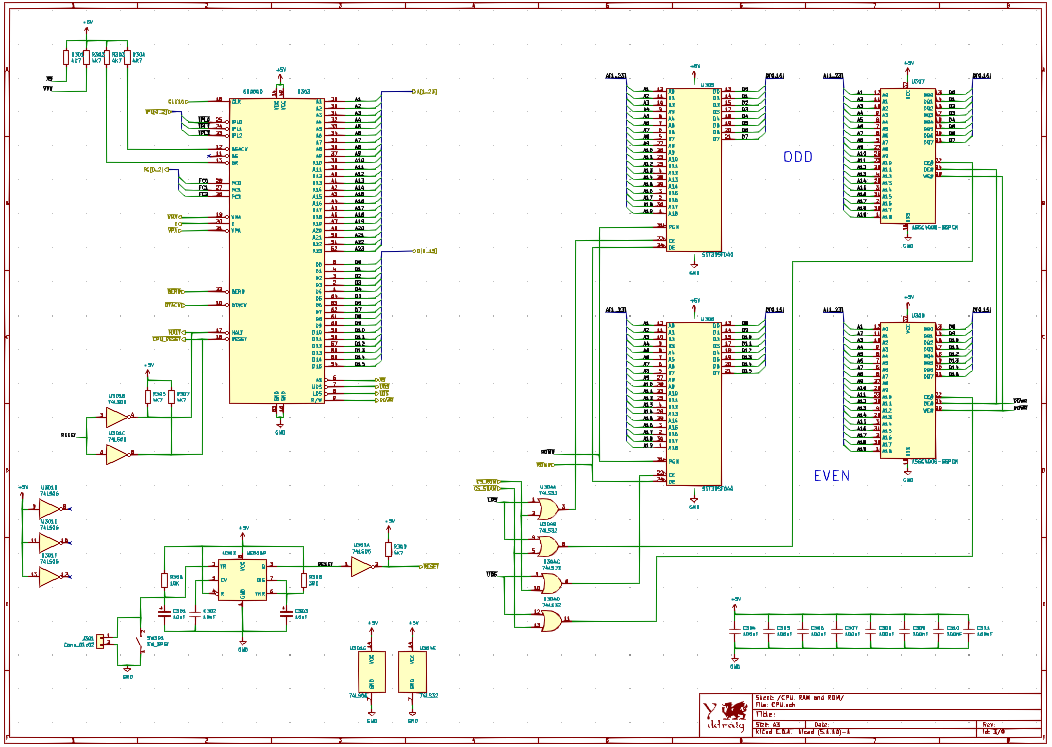Click the OR gate with input pins 9 and 10

click(x=551, y=583)
